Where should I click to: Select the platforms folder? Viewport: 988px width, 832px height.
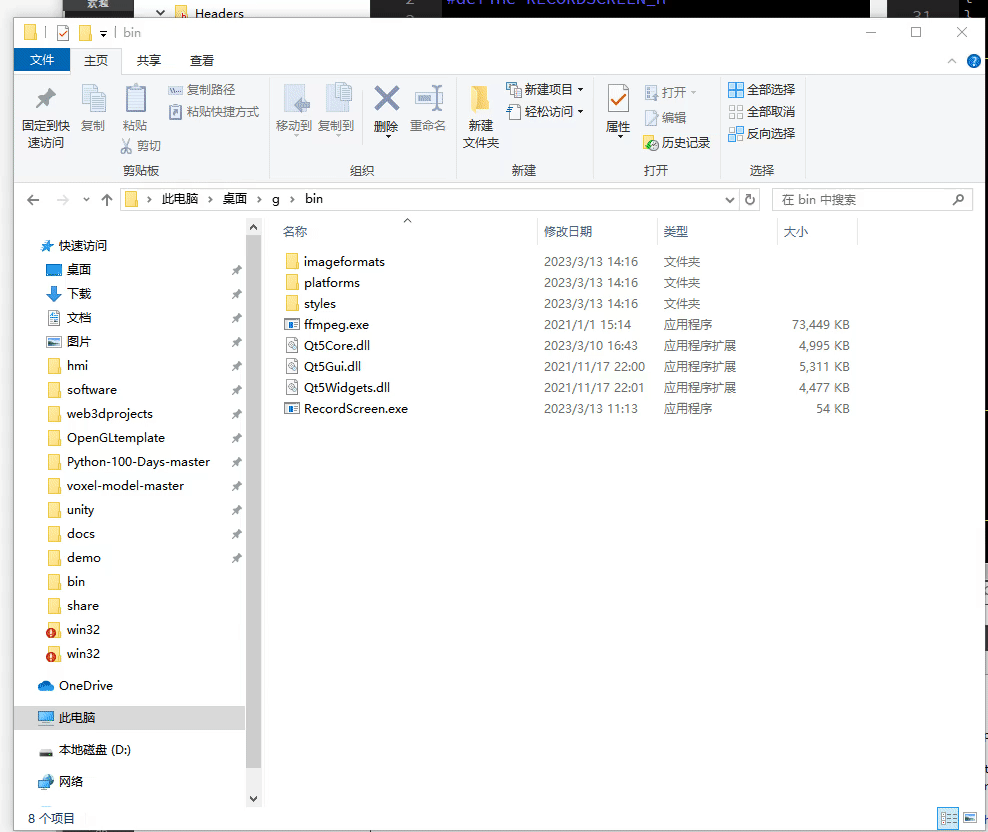(x=331, y=283)
